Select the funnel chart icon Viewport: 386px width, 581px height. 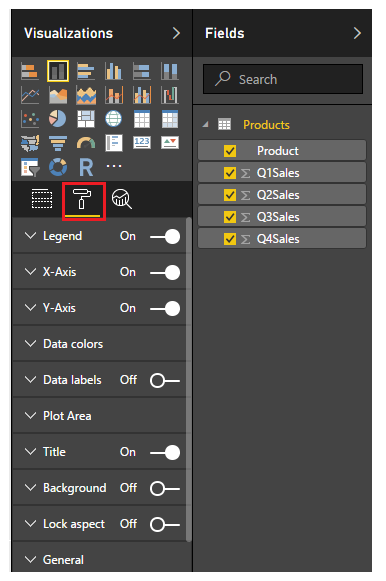pyautogui.click(x=58, y=143)
